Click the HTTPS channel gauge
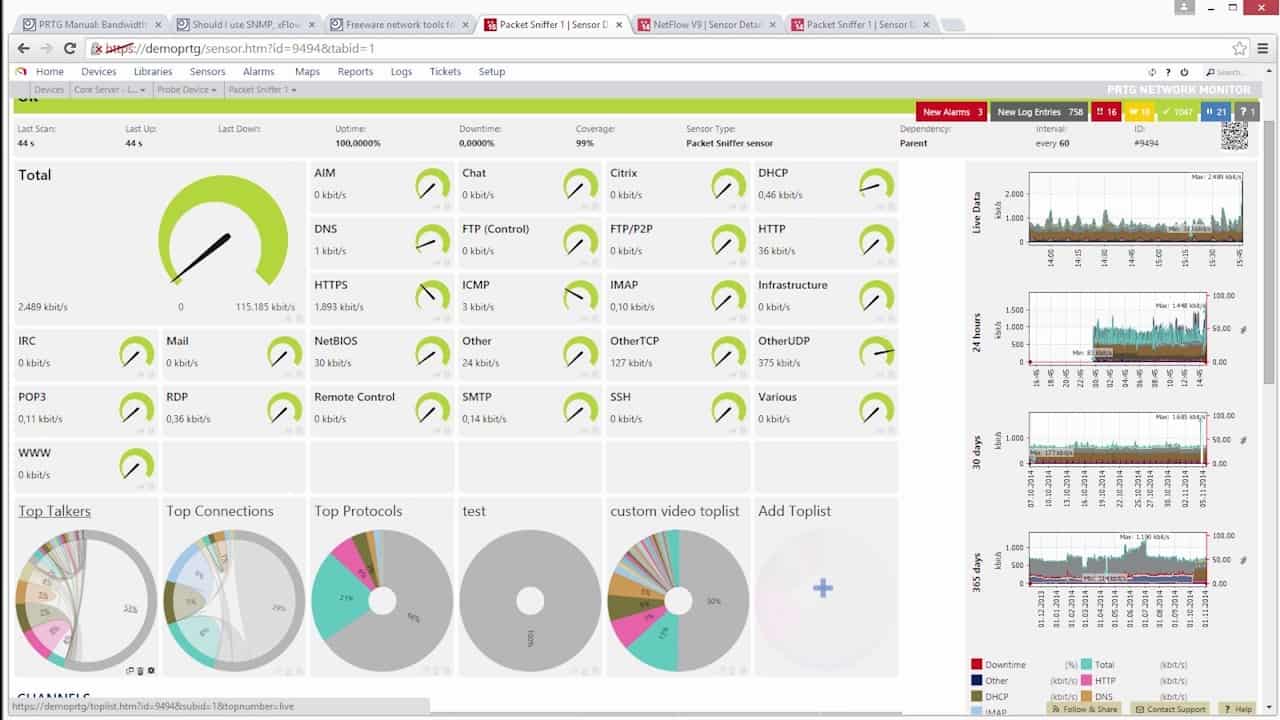The width and height of the screenshot is (1280, 720). click(432, 295)
